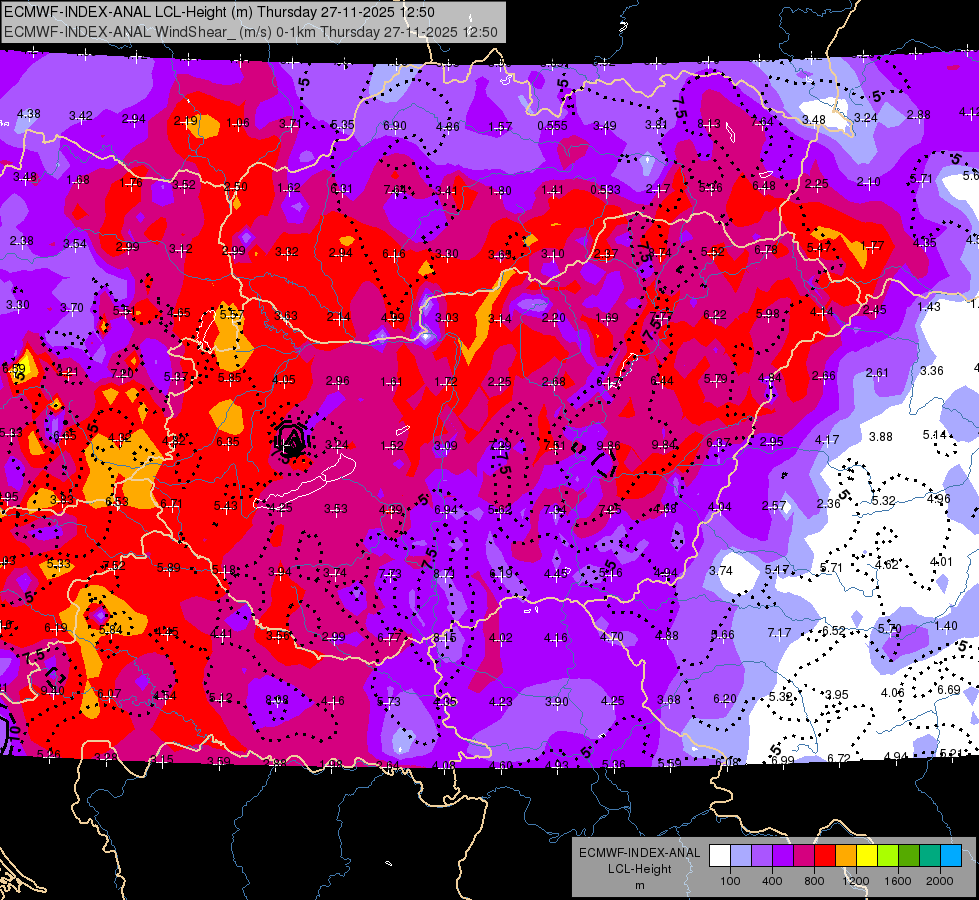Pick the orange legend swatch before 1200
This screenshot has height=900, width=979.
pos(847,855)
